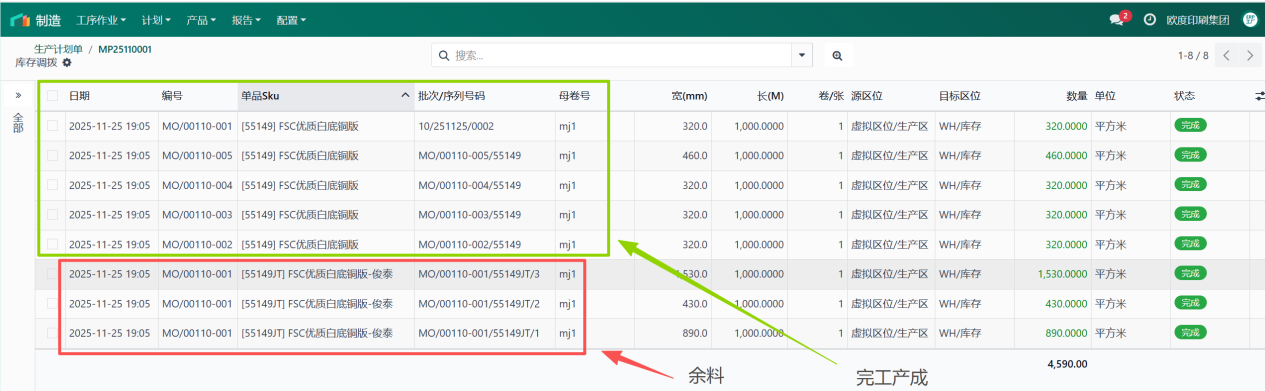
Task: Click total quantity 4,590.00
Action: (x=1067, y=365)
